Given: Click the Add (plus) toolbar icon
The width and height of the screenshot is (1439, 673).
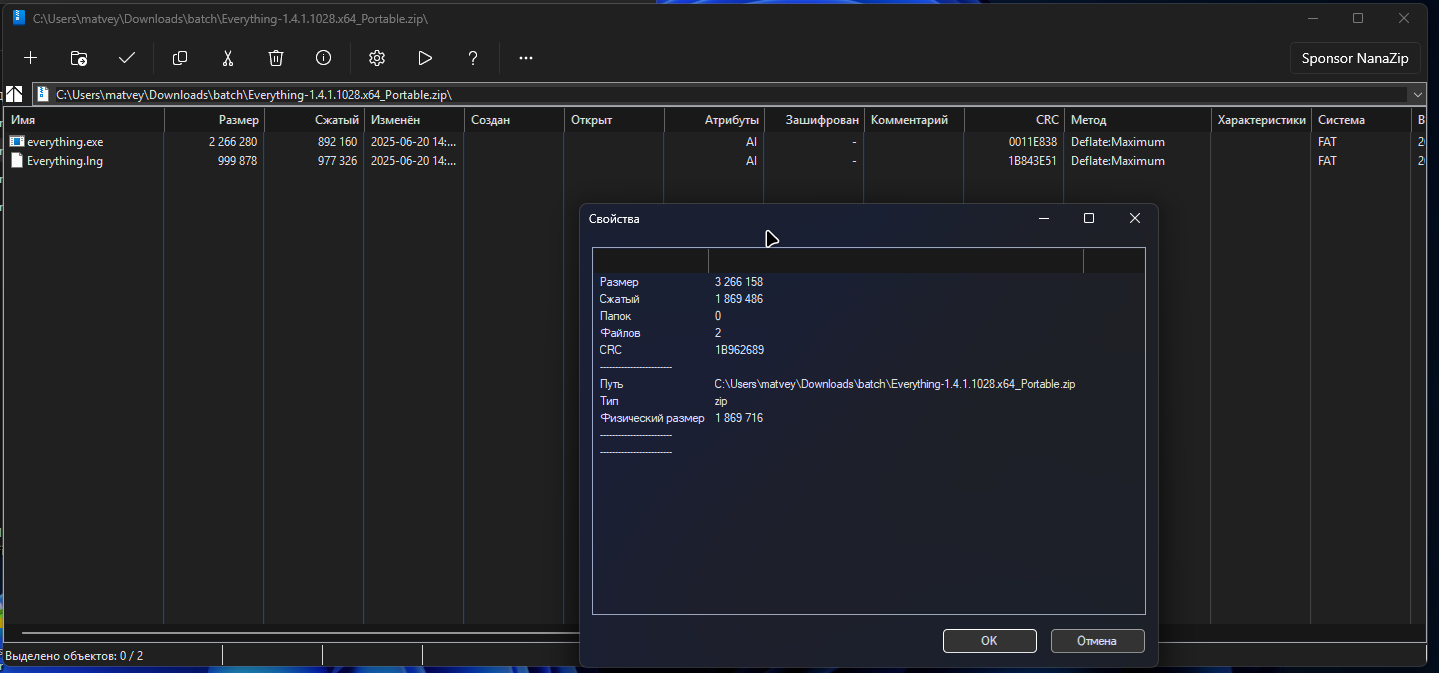Looking at the screenshot, I should pos(30,58).
